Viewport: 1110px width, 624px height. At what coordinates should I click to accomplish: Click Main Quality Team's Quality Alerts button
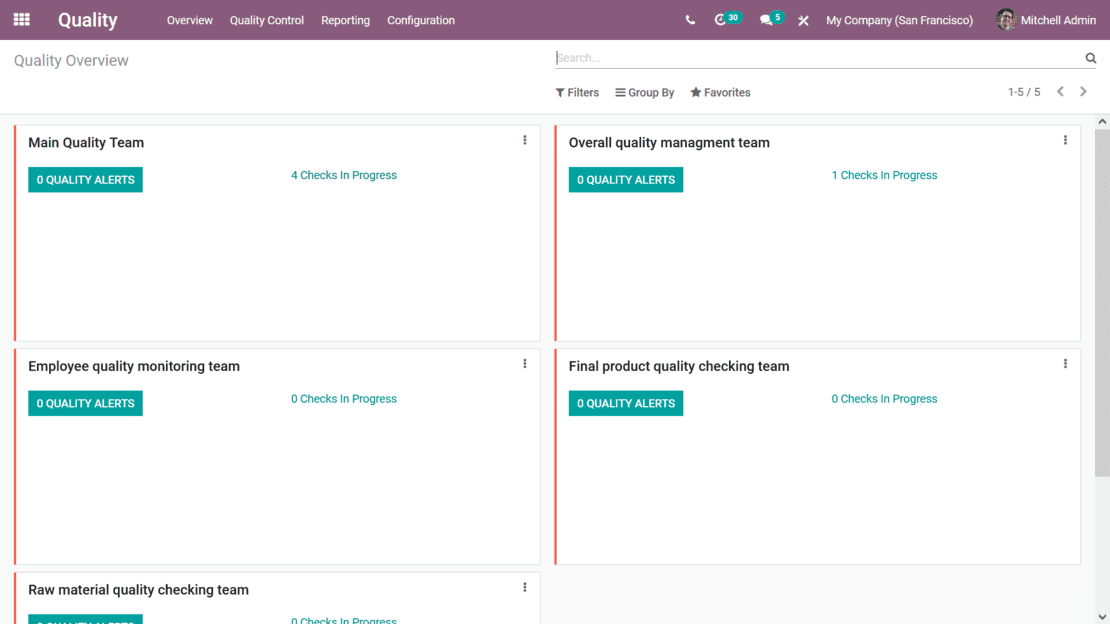click(85, 180)
